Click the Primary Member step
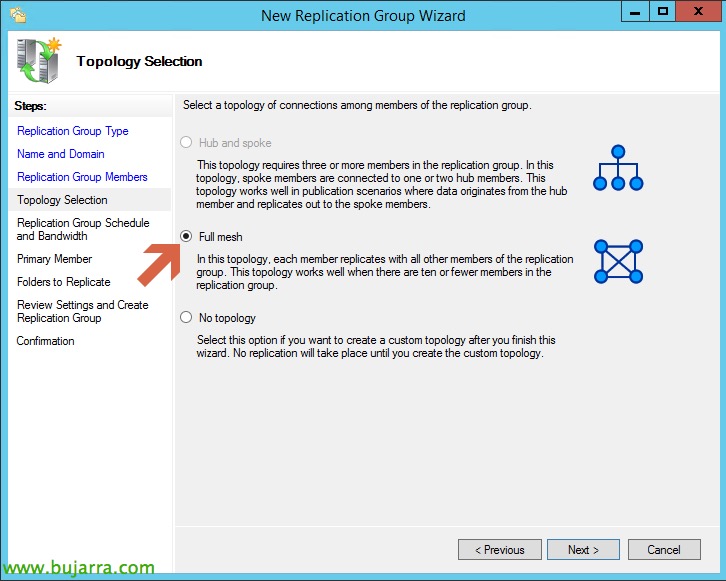 tap(54, 259)
